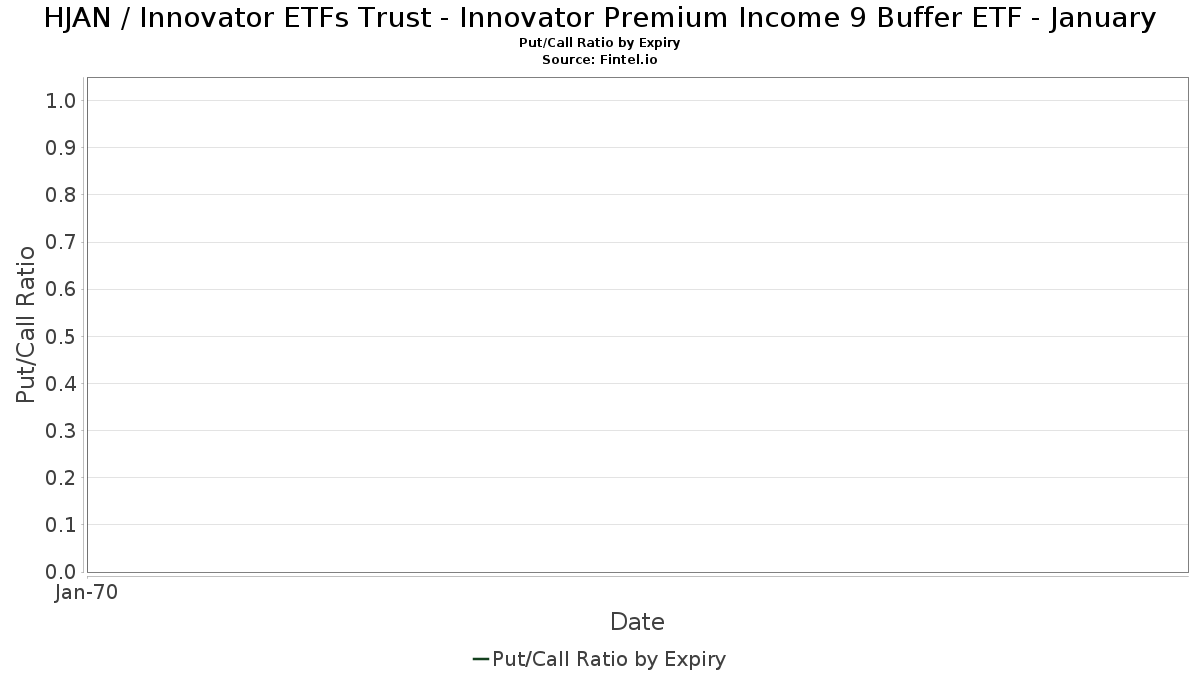Click the 0.2 y-axis tick label
Image resolution: width=1200 pixels, height=675 pixels.
[62, 477]
